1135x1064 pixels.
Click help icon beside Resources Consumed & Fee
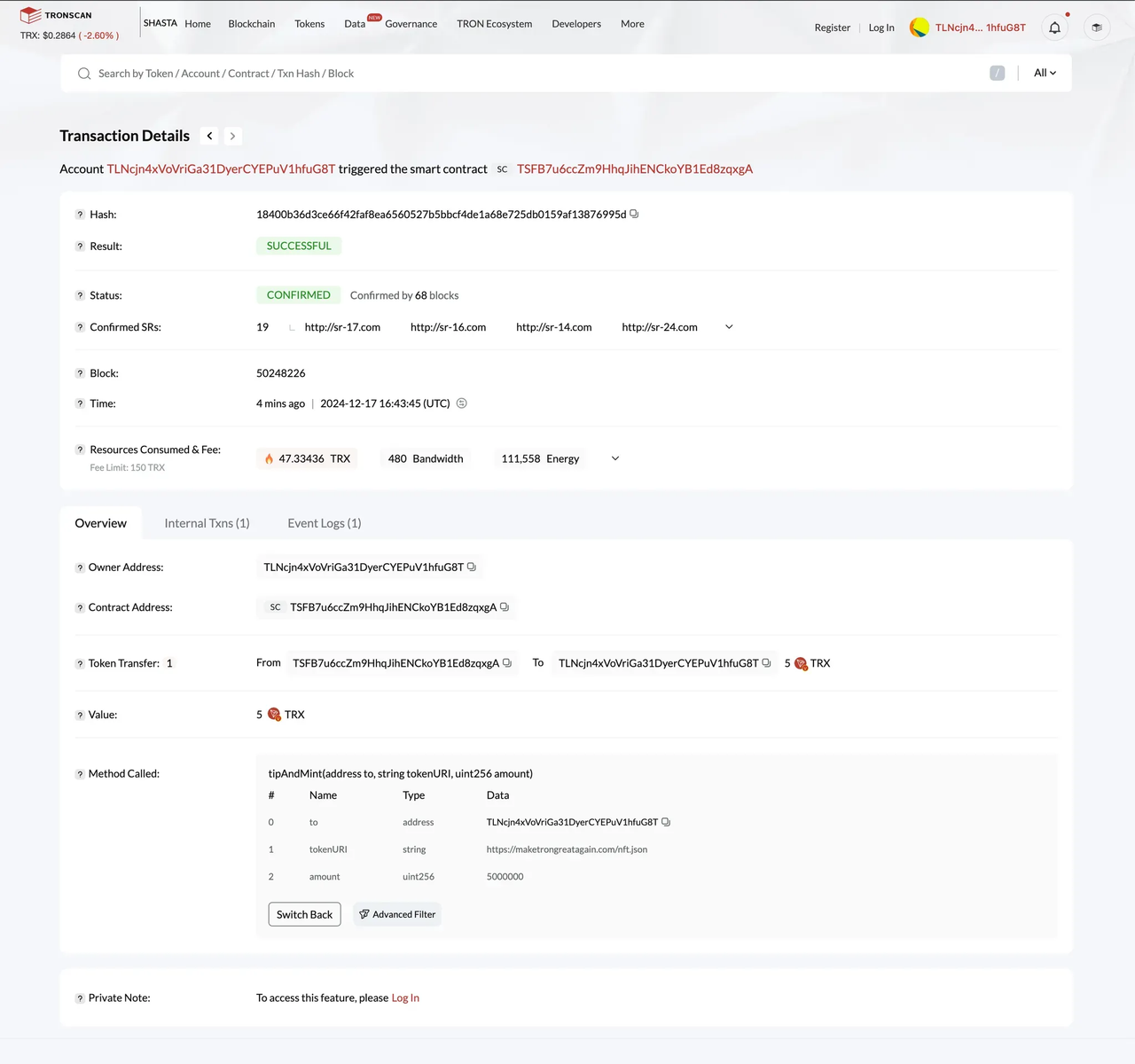pos(80,450)
